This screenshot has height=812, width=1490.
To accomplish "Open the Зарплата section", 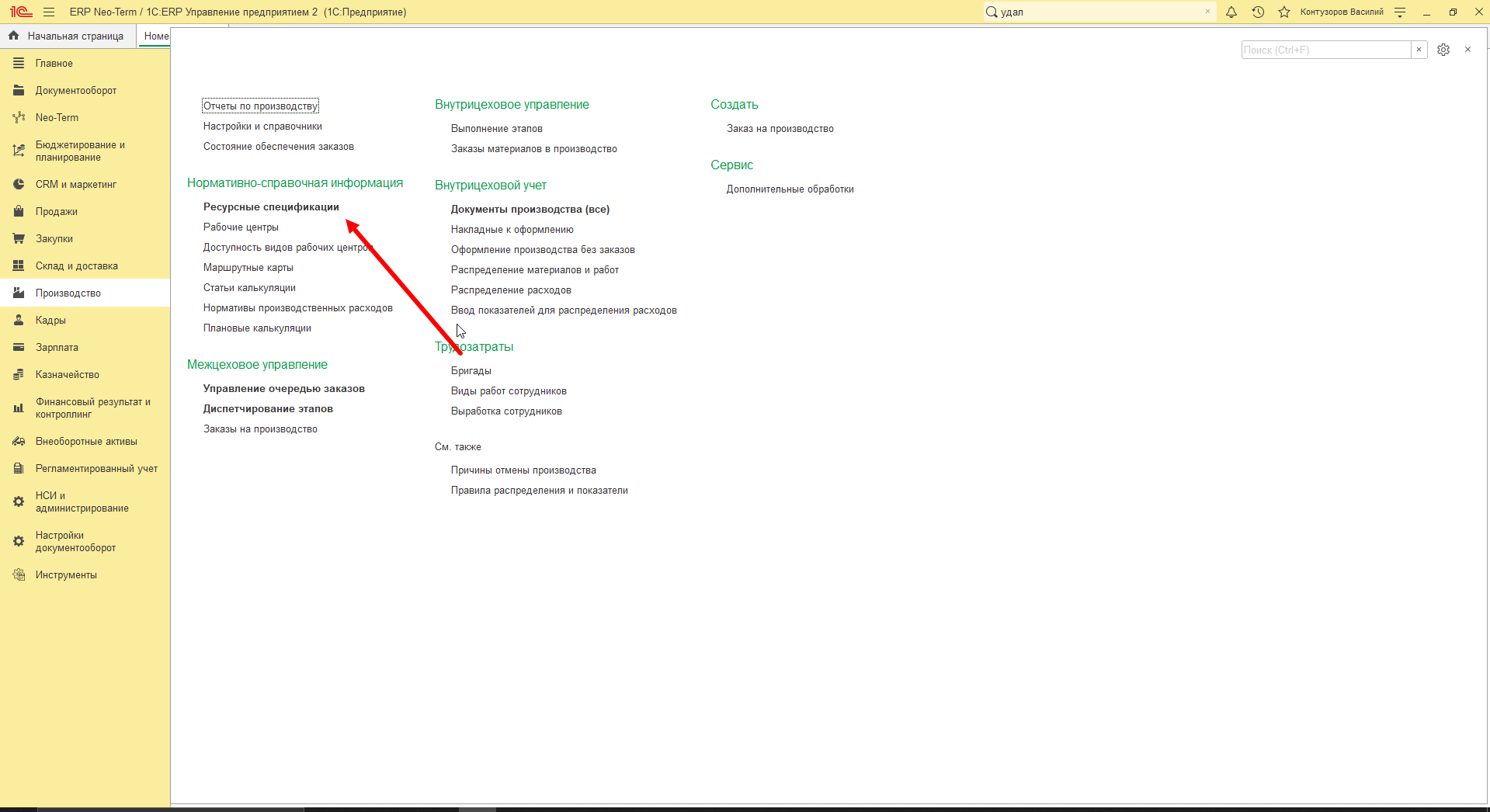I will [x=85, y=348].
